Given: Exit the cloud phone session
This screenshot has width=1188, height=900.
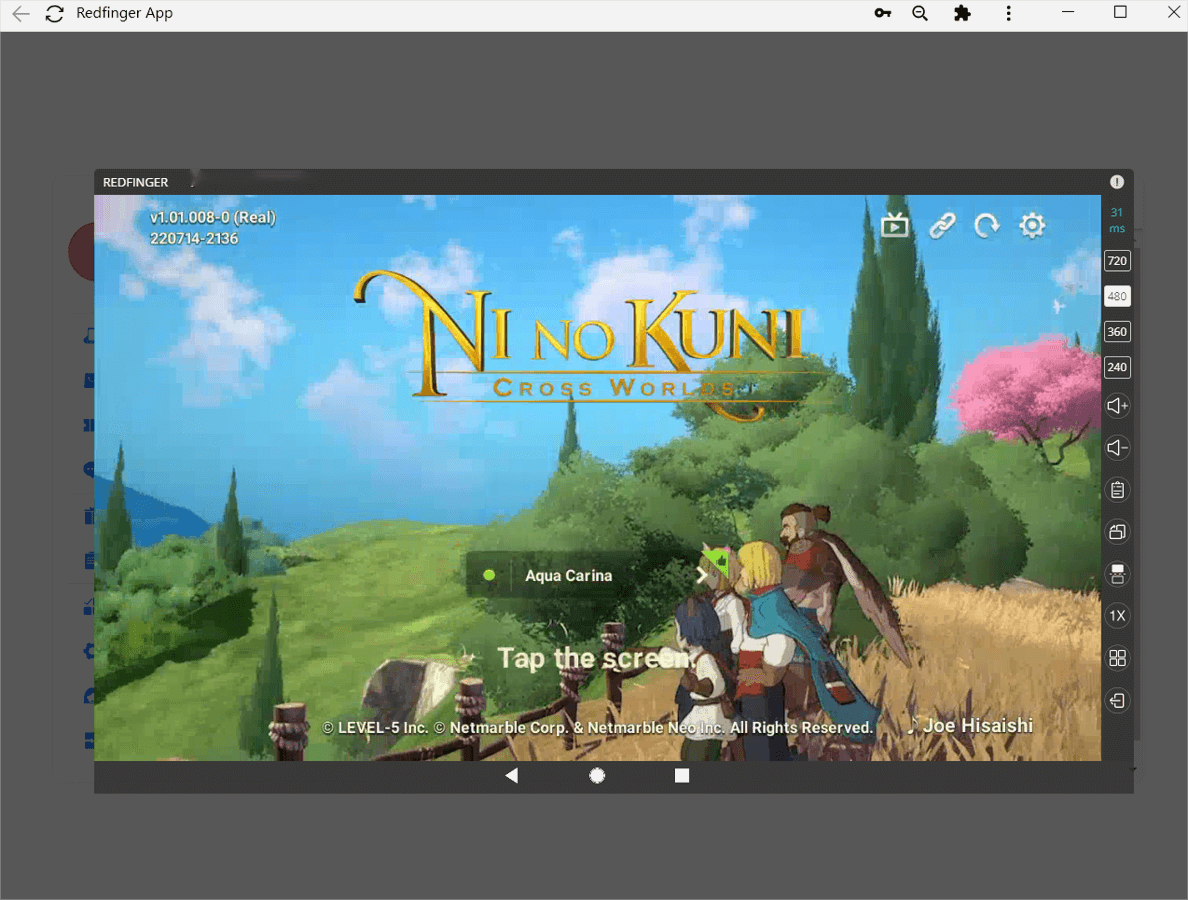Looking at the screenshot, I should tap(1118, 700).
